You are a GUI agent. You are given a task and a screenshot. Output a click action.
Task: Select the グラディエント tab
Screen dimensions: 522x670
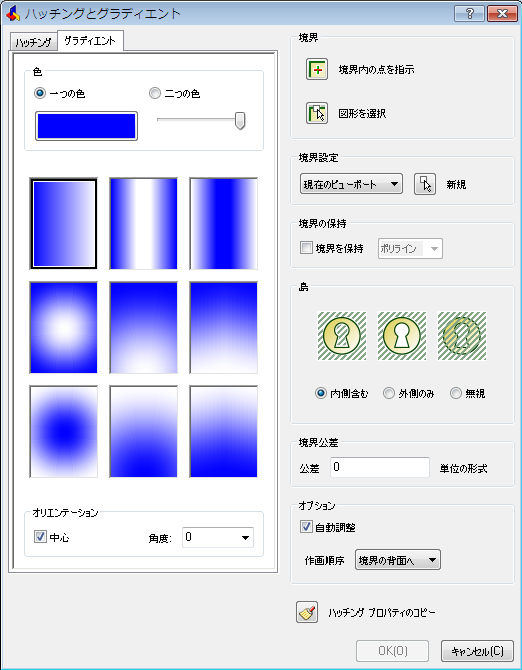click(x=90, y=41)
